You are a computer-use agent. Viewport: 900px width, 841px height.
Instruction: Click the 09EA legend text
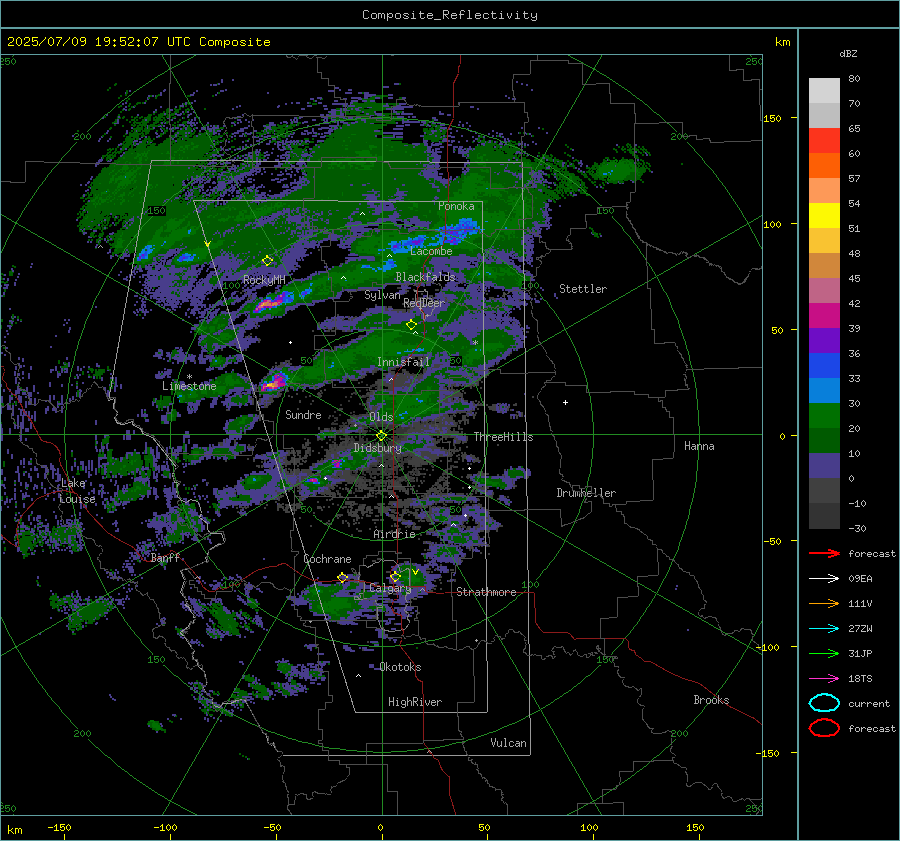pos(860,579)
